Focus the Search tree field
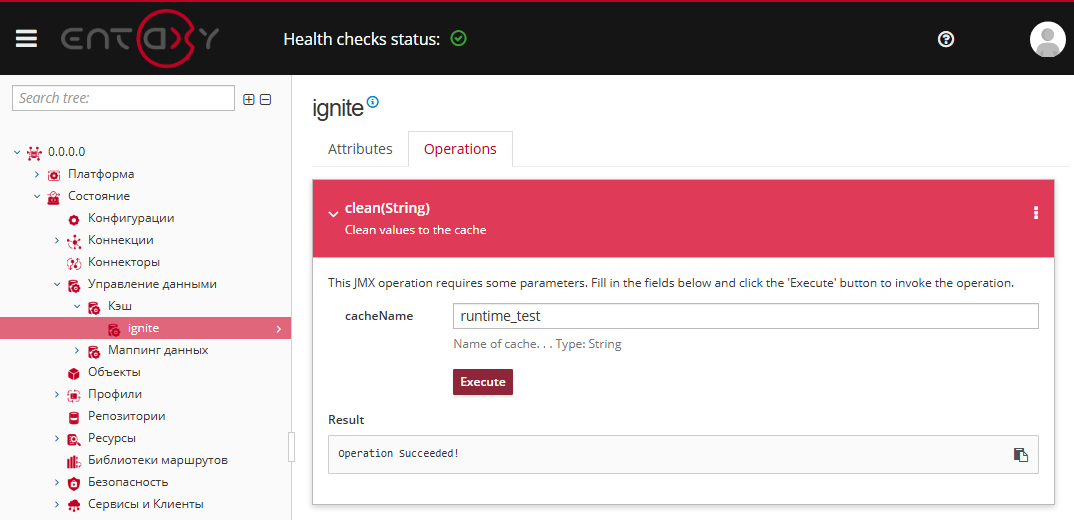Screen dimensions: 1074x520 pos(123,98)
